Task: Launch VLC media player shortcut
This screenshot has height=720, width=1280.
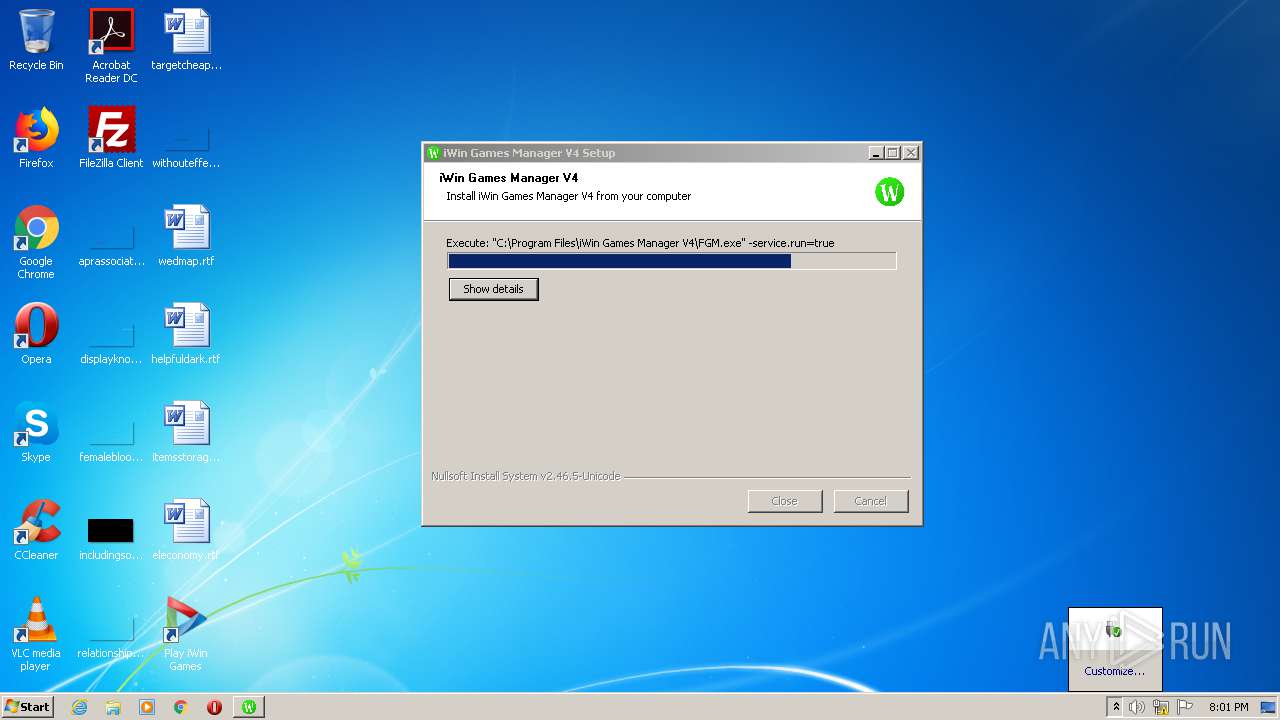Action: 36,634
